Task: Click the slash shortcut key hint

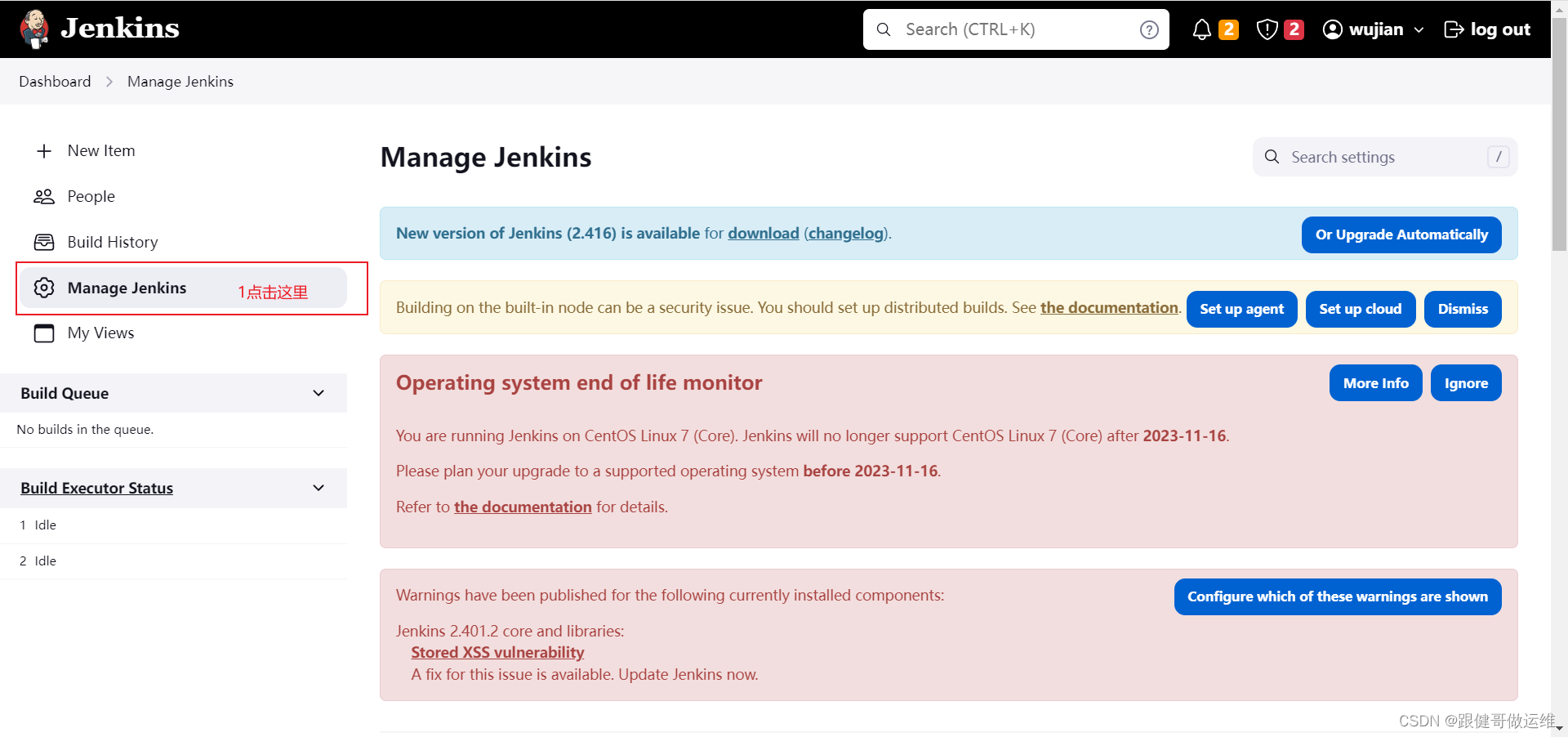Action: click(1498, 157)
